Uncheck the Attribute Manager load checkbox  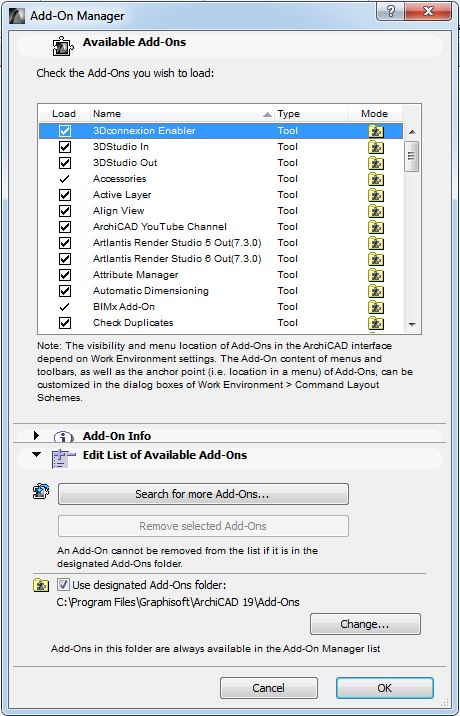pyautogui.click(x=65, y=275)
